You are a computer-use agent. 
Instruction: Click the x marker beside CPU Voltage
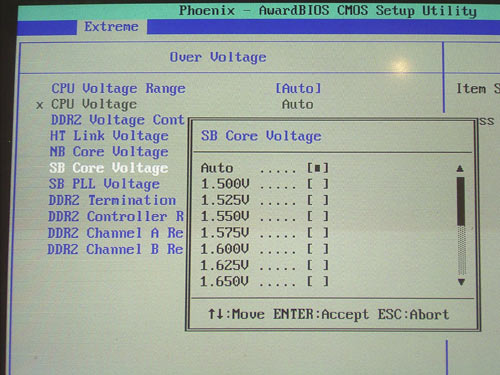40,105
